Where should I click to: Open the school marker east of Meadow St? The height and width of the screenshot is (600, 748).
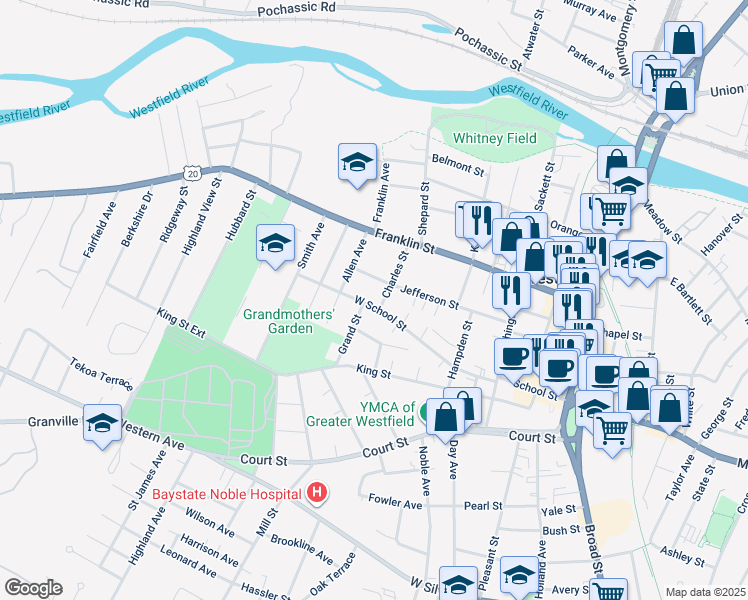coord(647,260)
